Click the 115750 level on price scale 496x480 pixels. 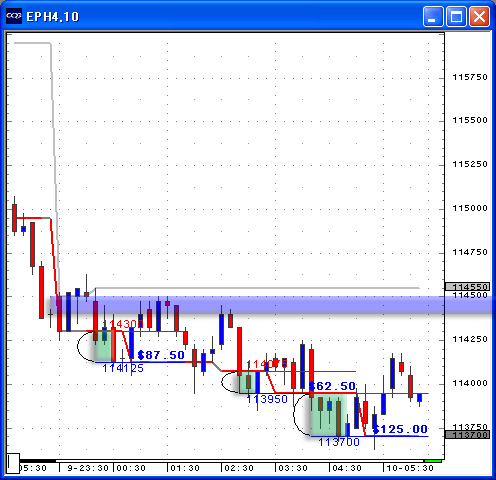point(470,77)
